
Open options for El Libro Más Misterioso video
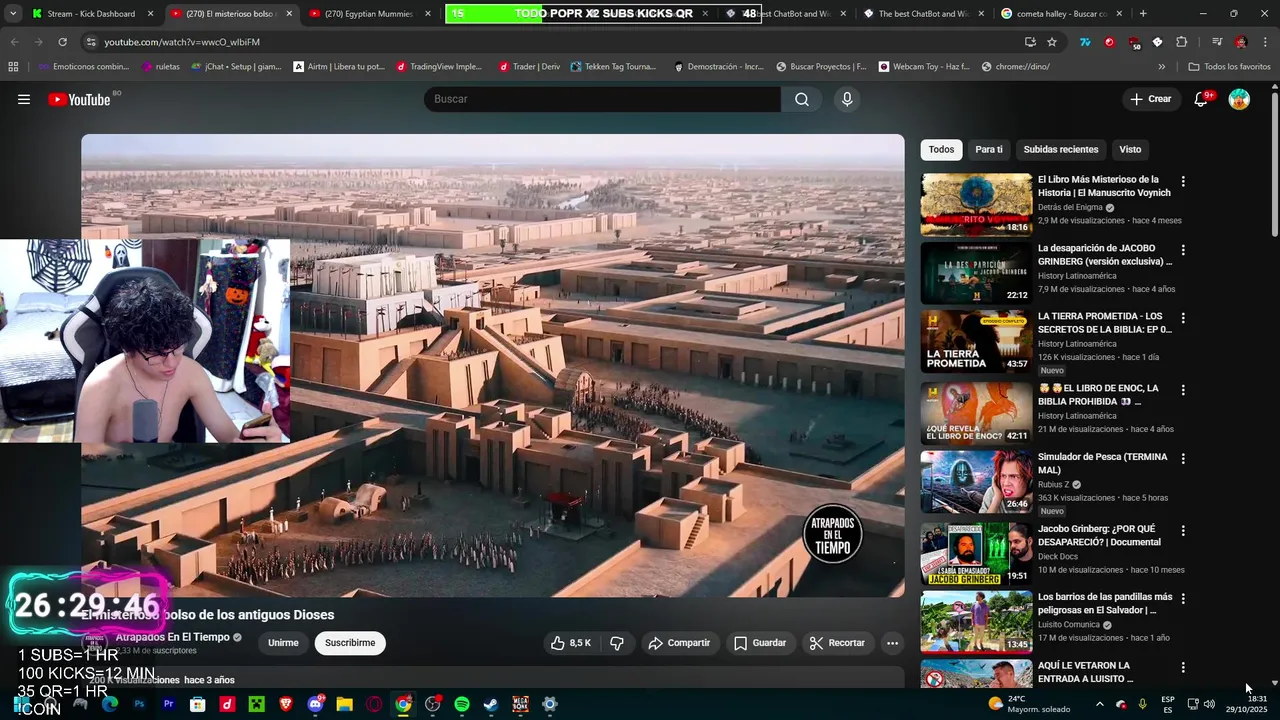(1183, 182)
